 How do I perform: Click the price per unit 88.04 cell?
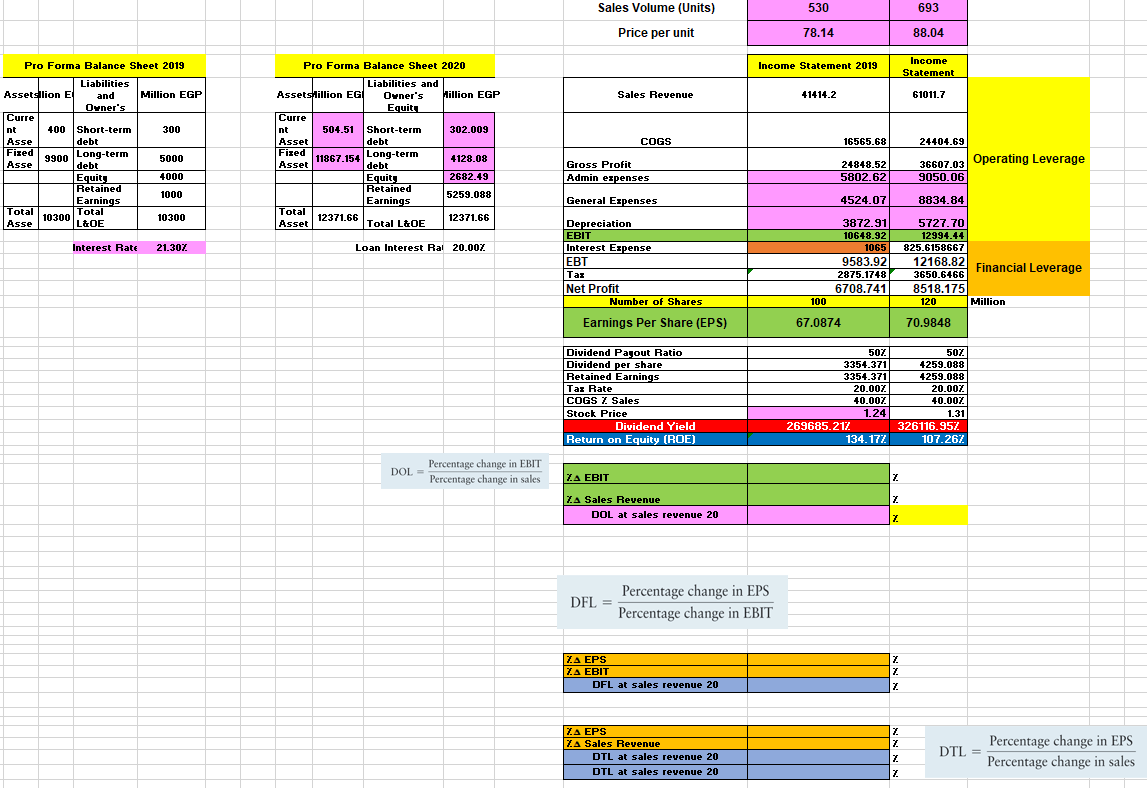928,33
